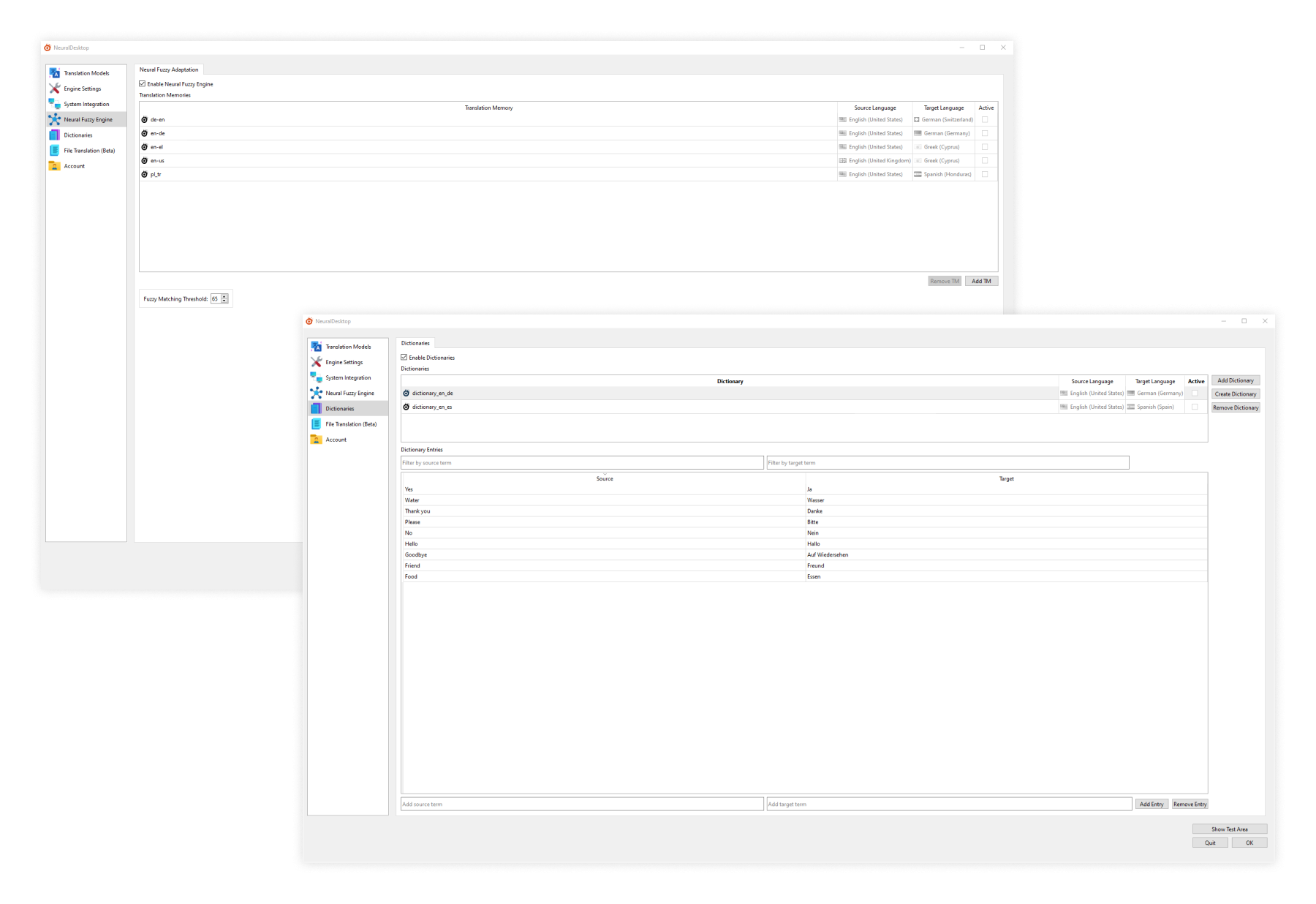Select Engine Settings icon in Dictionaries window sidebar
The image size is (1316, 904).
(317, 362)
